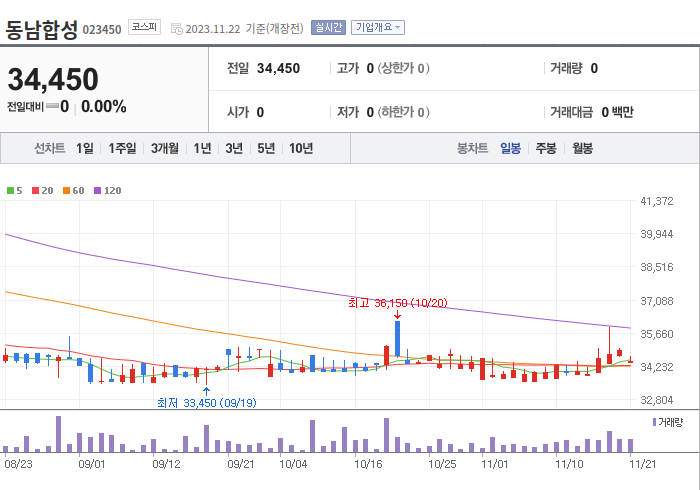Select the 1일 line chart tab

84,148
